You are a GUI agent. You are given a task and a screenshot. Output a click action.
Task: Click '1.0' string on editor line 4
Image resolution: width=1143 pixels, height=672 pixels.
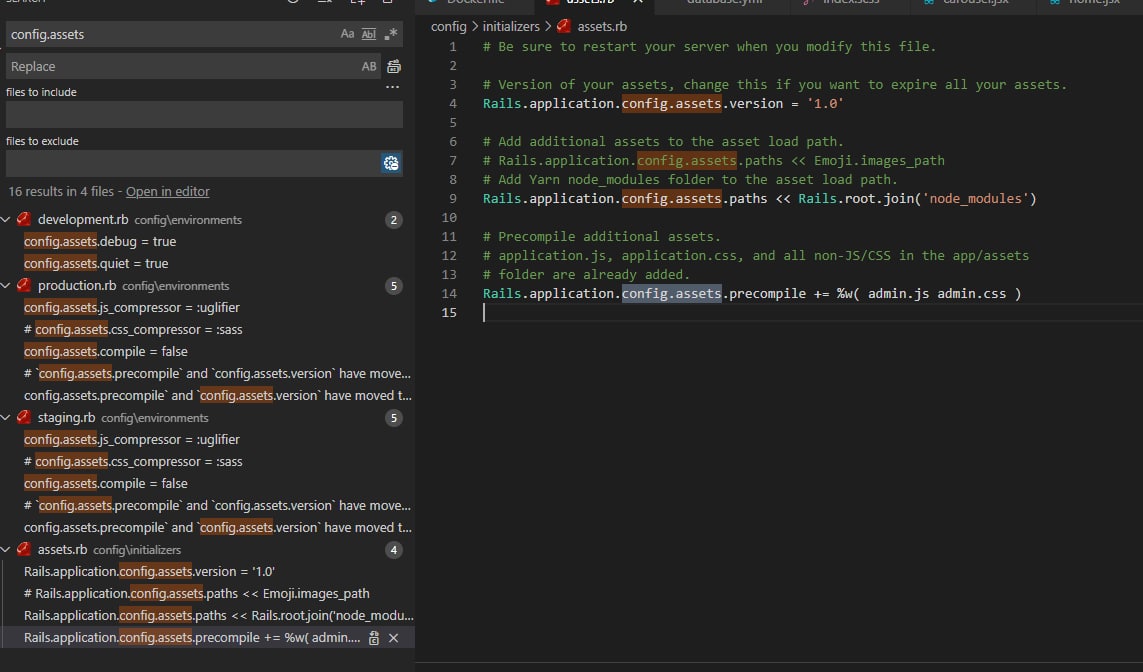825,103
